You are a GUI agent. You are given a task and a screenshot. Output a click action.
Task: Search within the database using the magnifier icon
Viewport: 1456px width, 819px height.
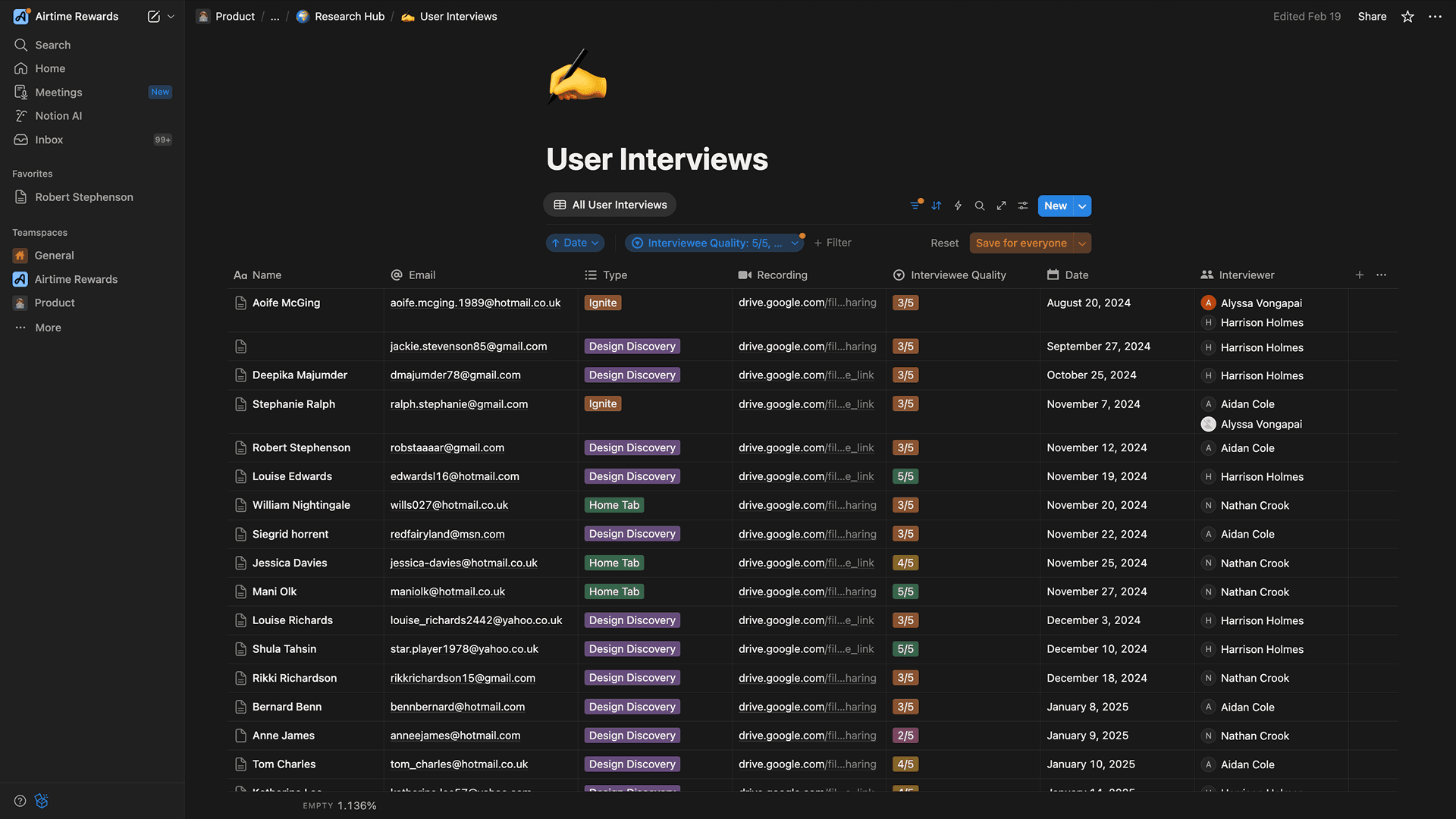click(980, 206)
